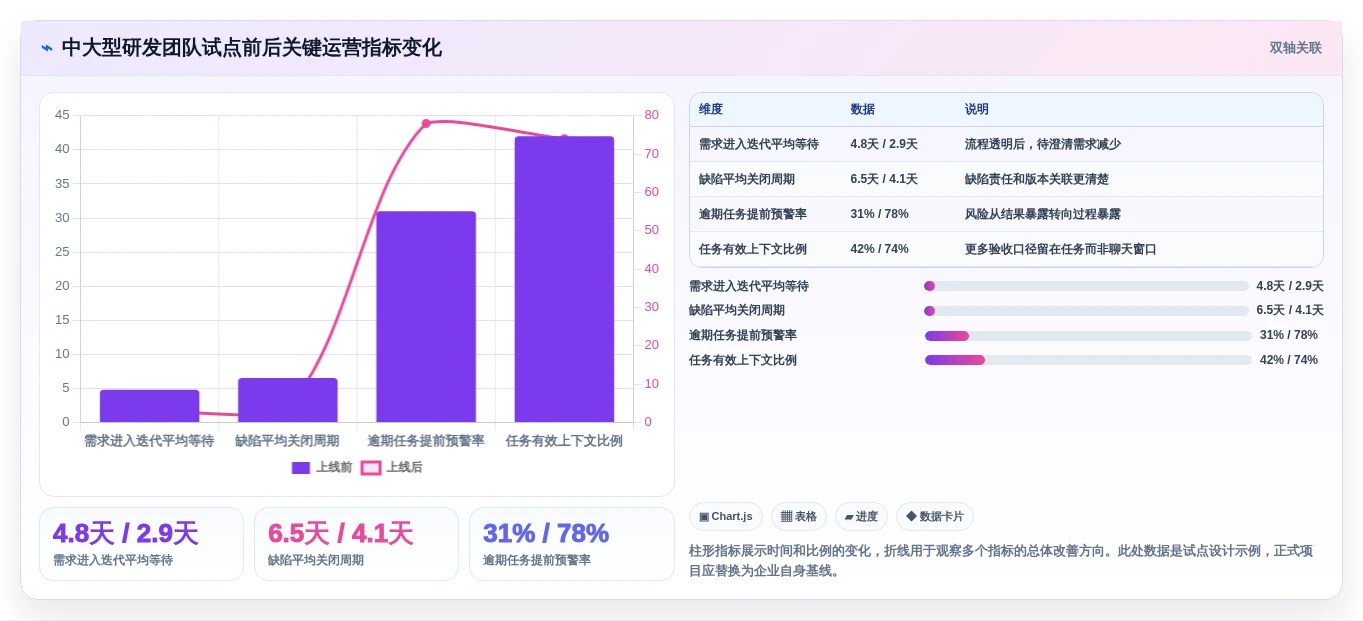Click the 说明 table column header
Viewport: 1363px width, 621px height.
(977, 109)
